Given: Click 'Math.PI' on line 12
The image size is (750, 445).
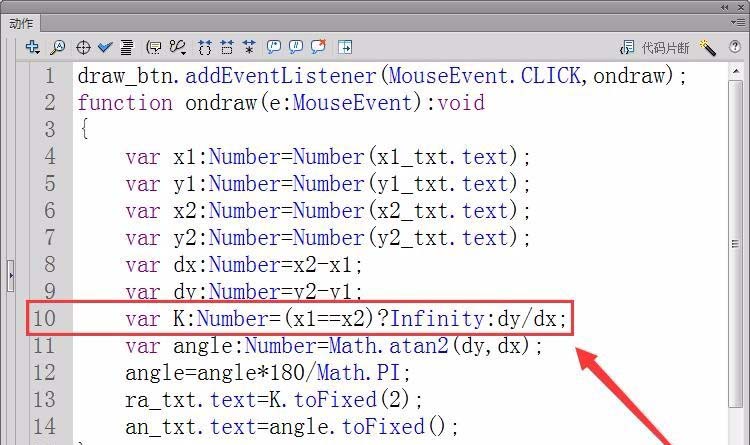Looking at the screenshot, I should tap(358, 372).
